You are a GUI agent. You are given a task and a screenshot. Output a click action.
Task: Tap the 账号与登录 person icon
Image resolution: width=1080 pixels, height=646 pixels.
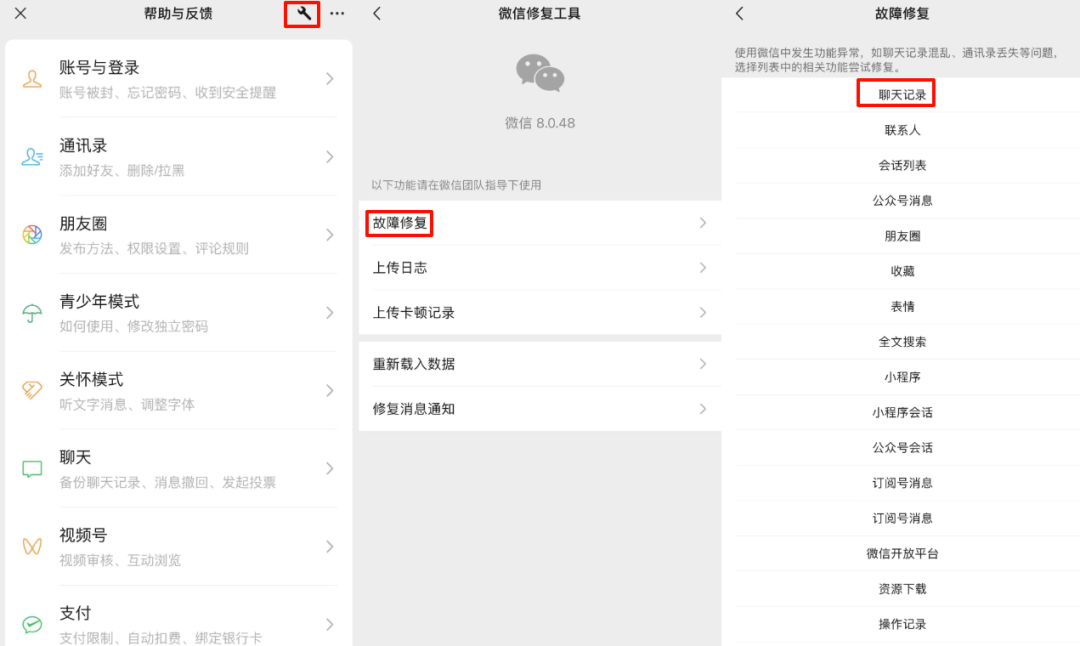[x=32, y=79]
